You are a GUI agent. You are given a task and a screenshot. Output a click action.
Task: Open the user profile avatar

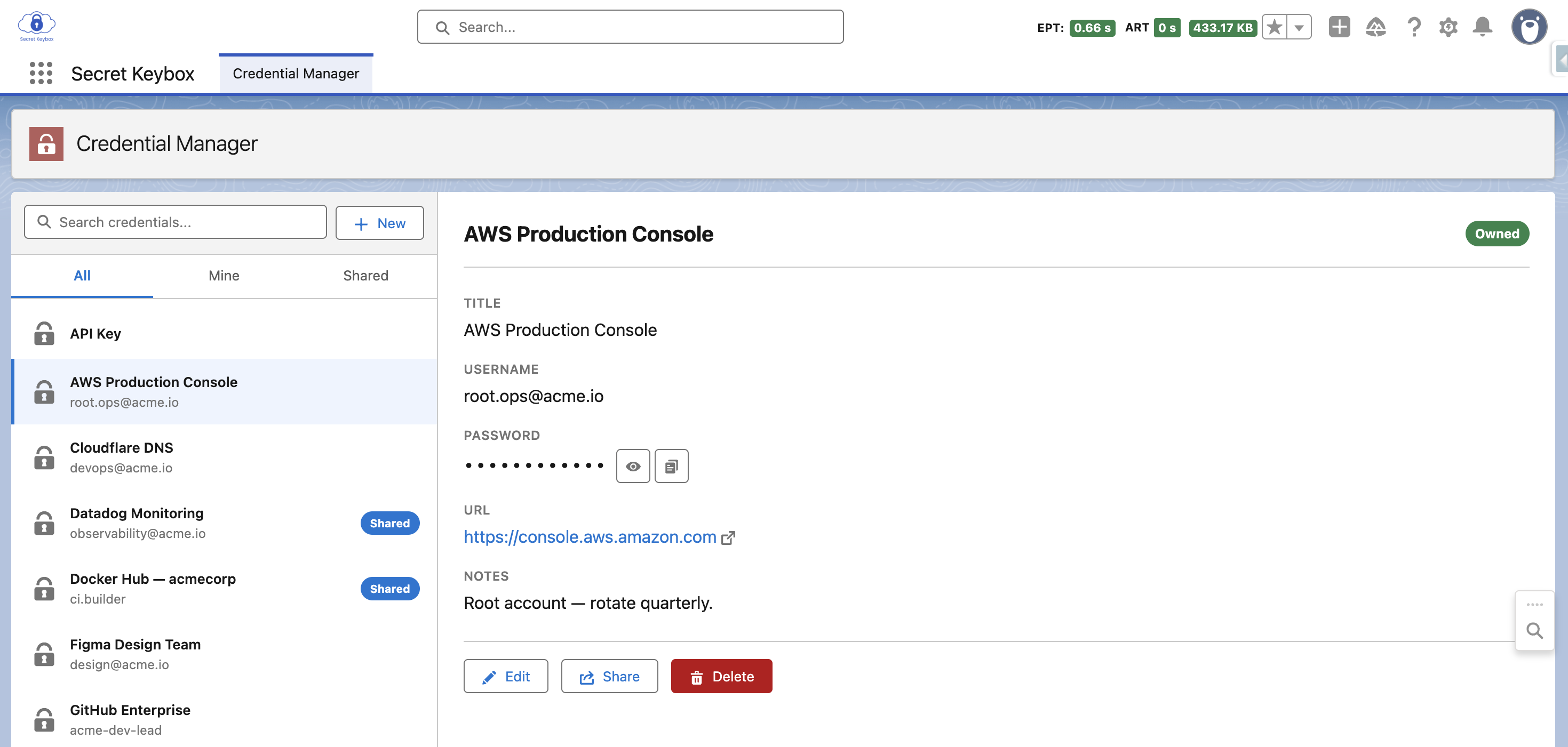pos(1529,27)
